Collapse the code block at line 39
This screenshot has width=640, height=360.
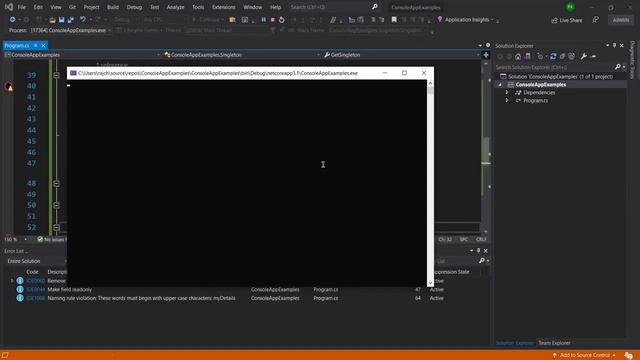tap(57, 76)
